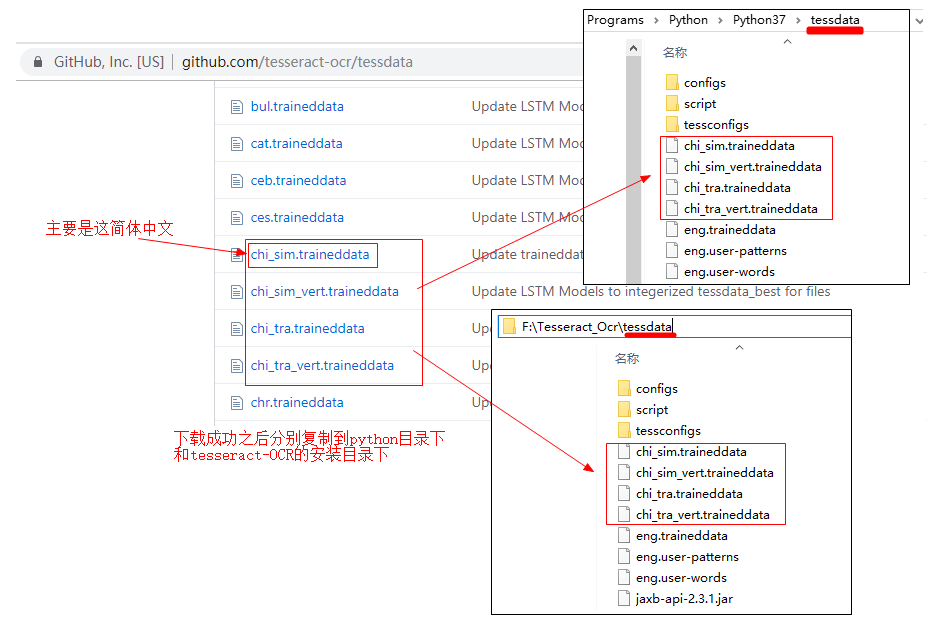Click jaxb-api-2.3.1.jar file icon
Image resolution: width=927 pixels, height=628 pixels.
click(624, 598)
